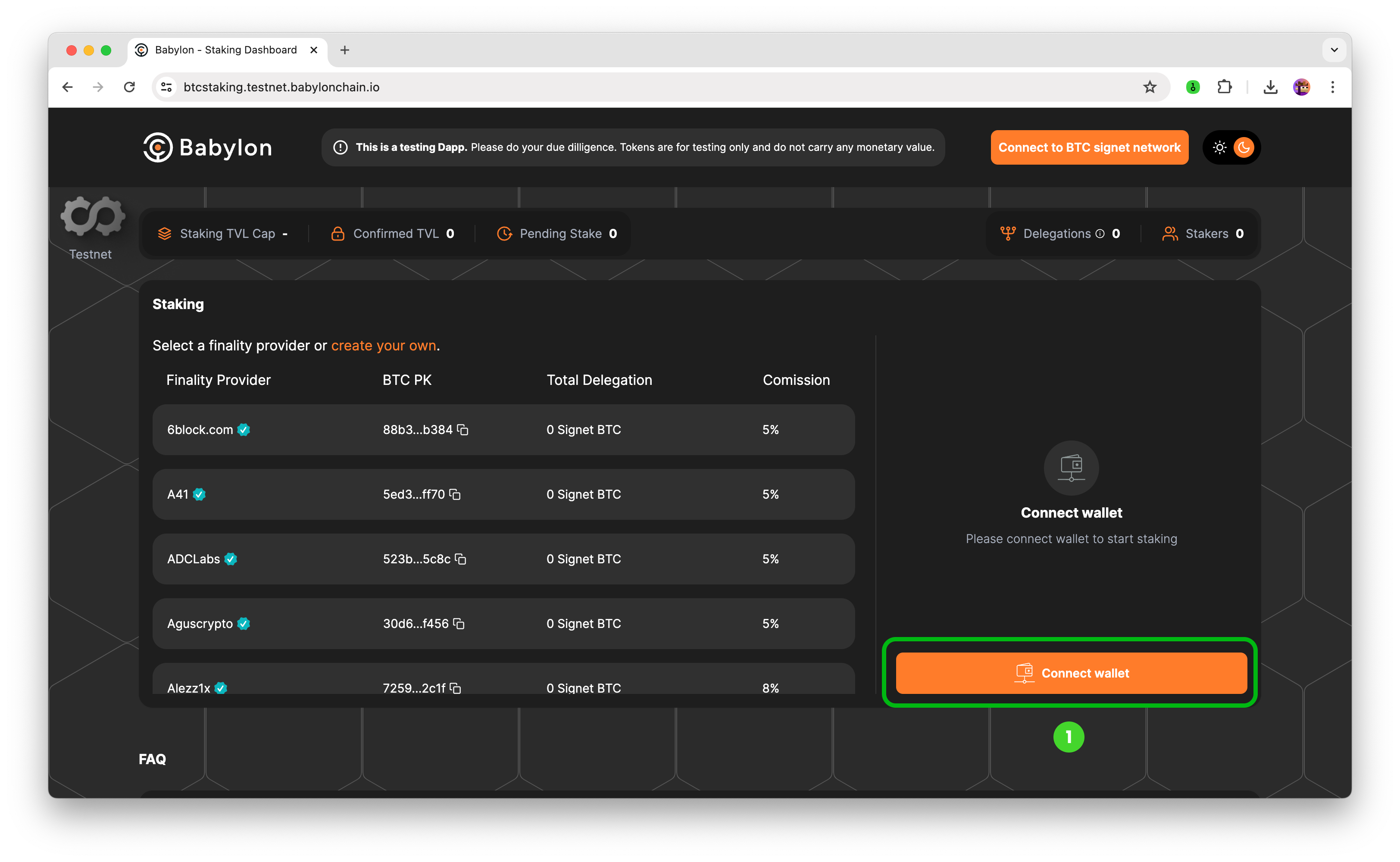1400x862 pixels.
Task: Switch to dark mode with moon icon
Action: (x=1244, y=148)
